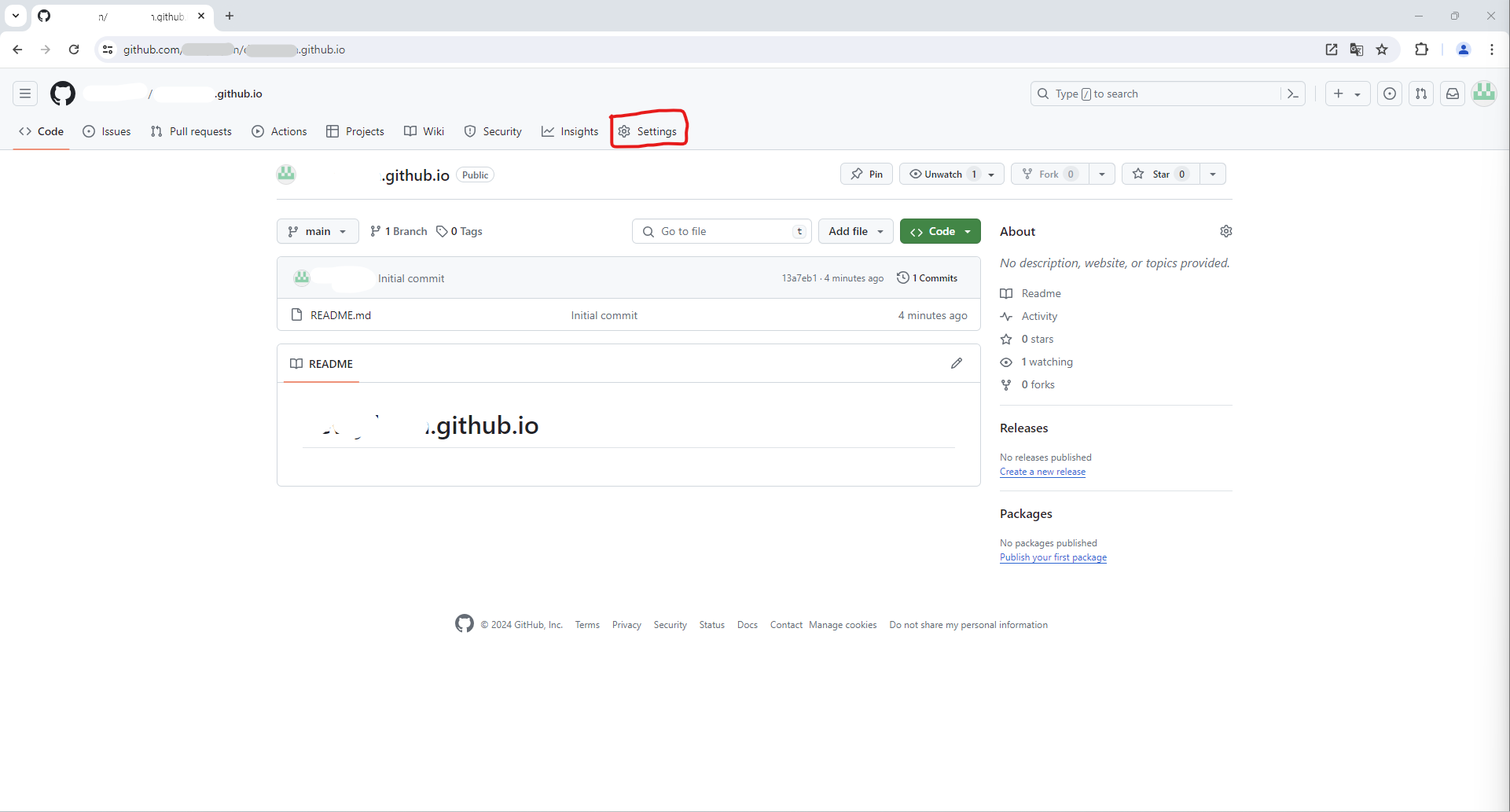Fork this repository

click(x=1050, y=175)
